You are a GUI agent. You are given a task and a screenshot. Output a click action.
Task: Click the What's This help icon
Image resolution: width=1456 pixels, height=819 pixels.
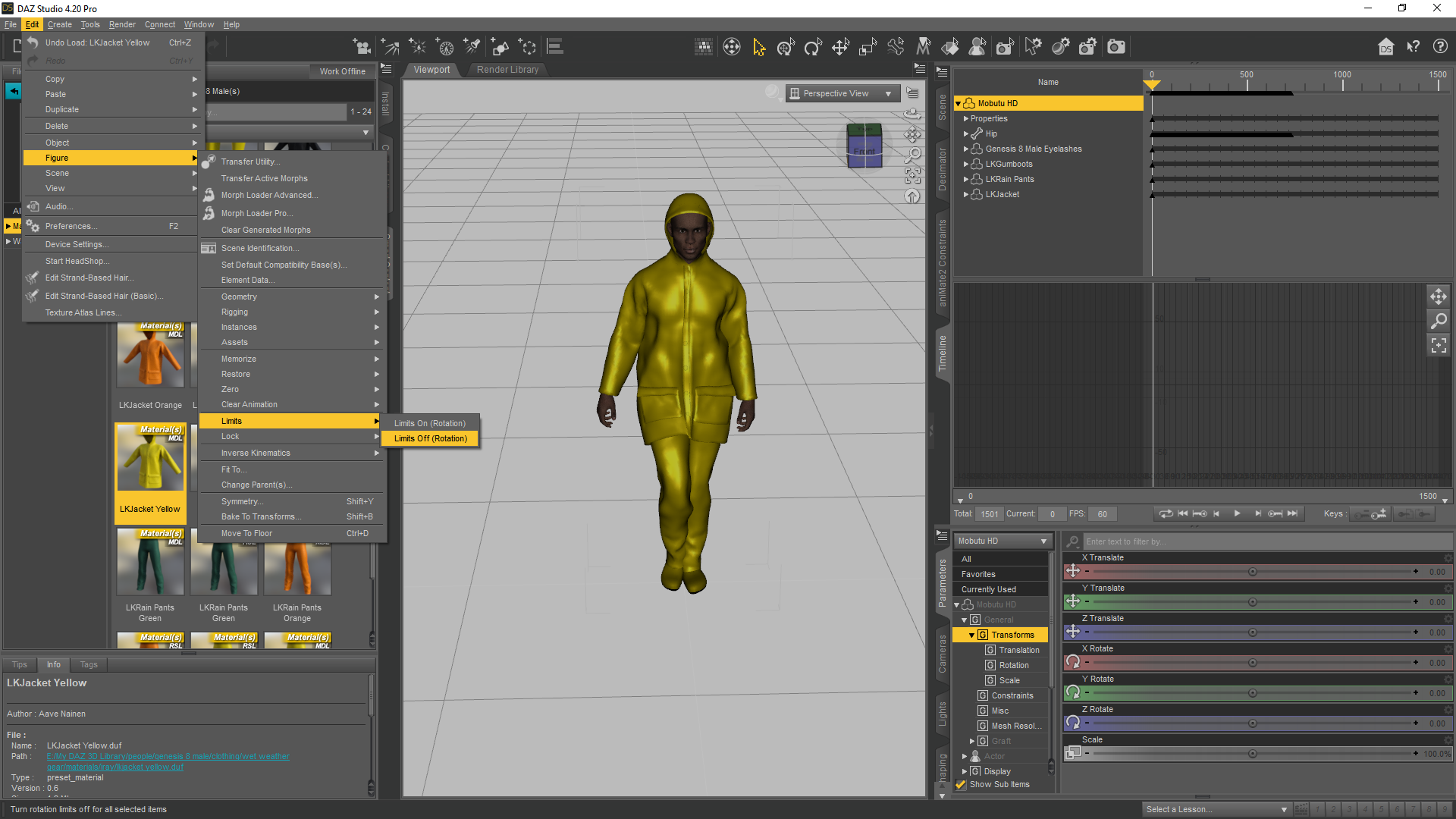(x=1413, y=47)
